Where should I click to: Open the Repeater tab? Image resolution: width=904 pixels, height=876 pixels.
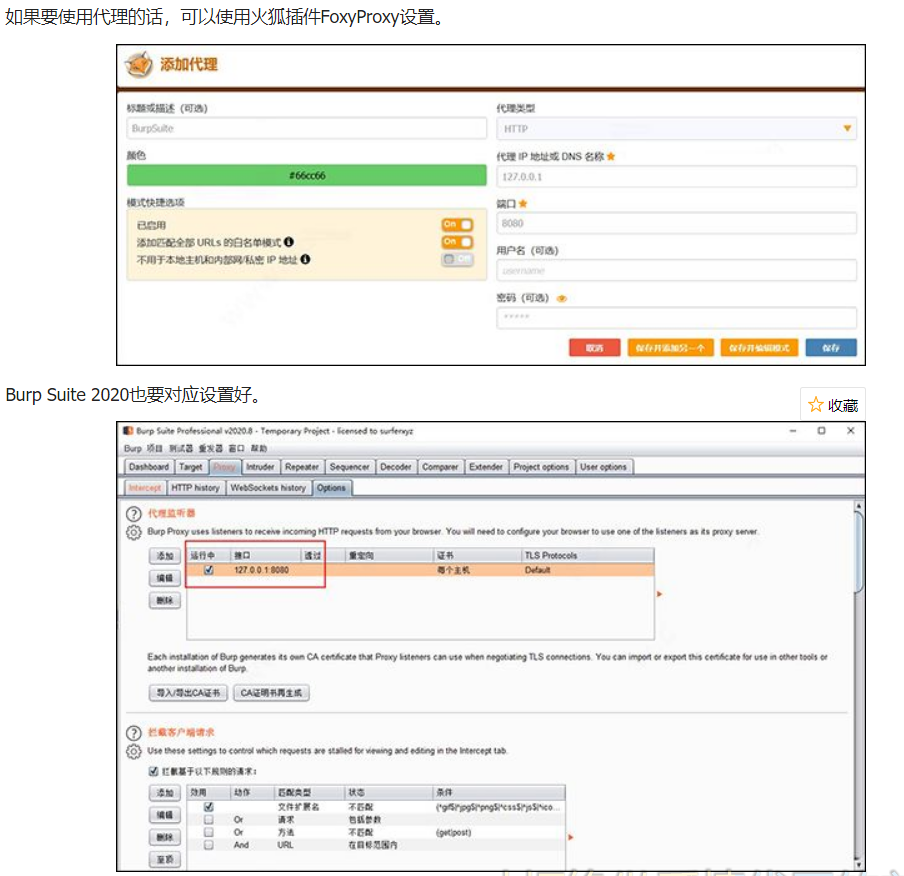(x=302, y=467)
